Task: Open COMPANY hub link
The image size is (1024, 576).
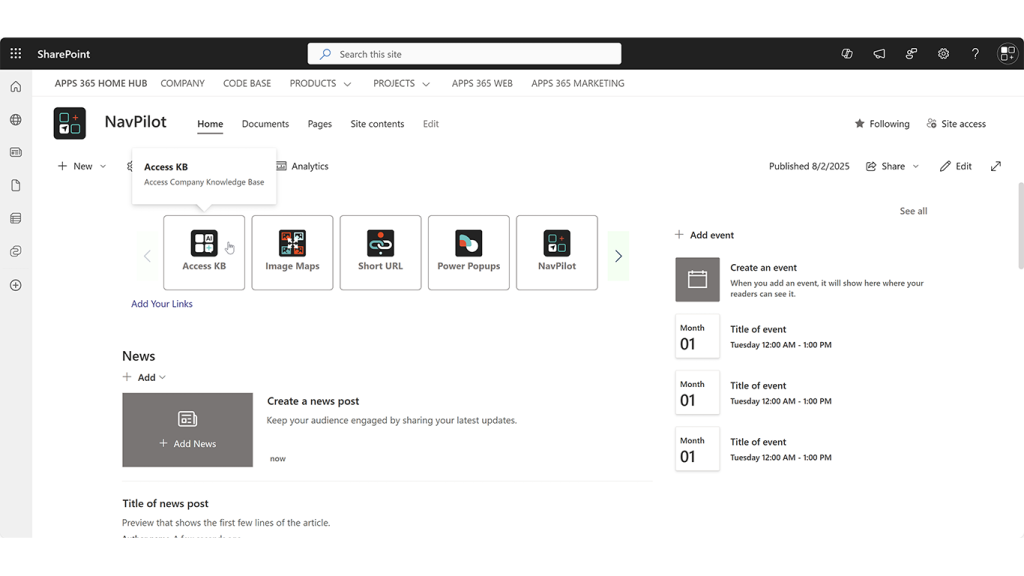Action: pos(183,84)
